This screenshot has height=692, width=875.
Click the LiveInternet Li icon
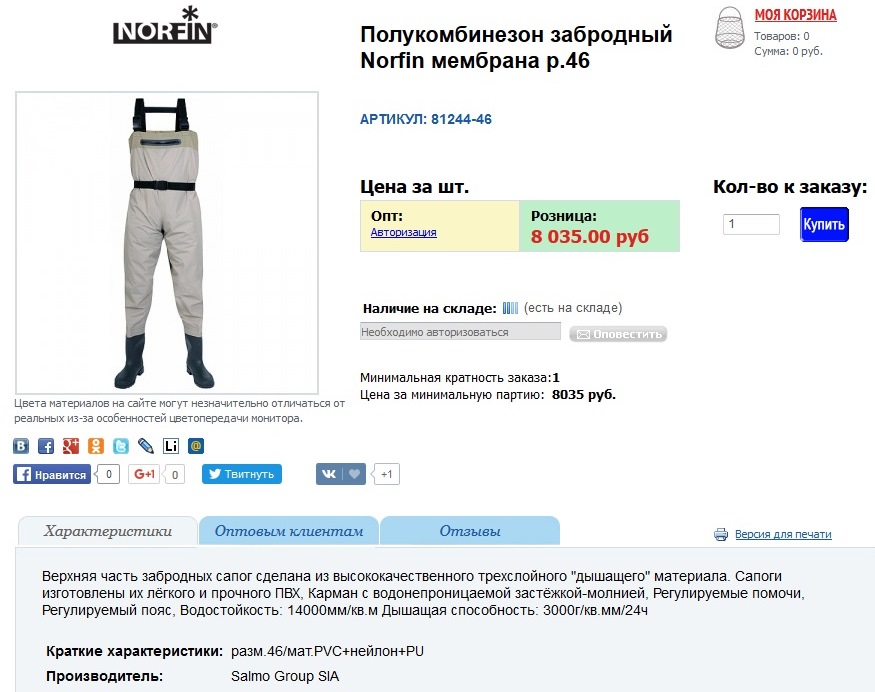[171, 446]
